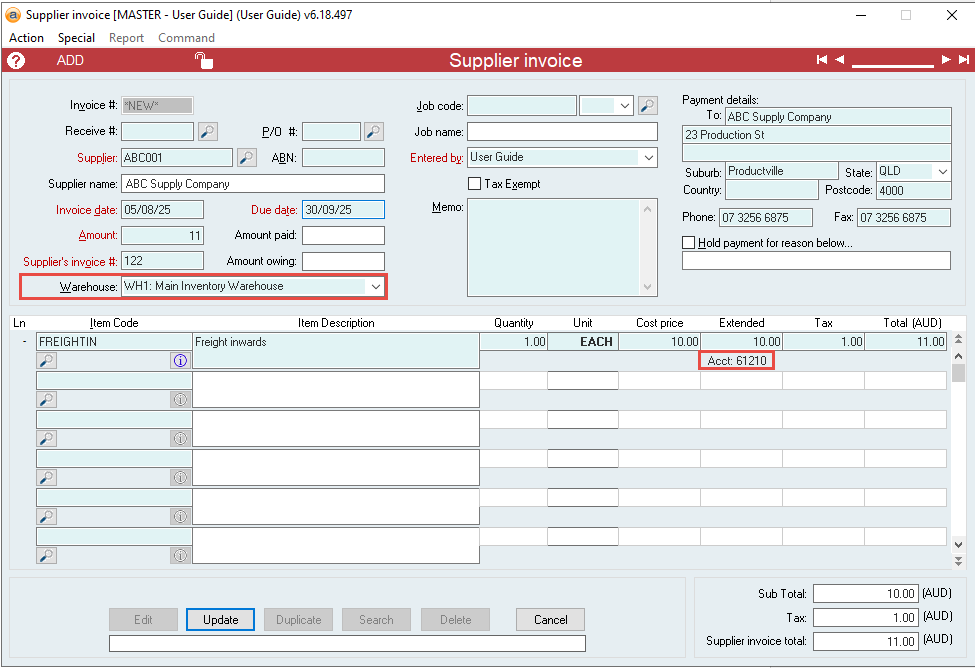975x668 pixels.
Task: Open the Supplier lookup magnifier
Action: [x=246, y=157]
